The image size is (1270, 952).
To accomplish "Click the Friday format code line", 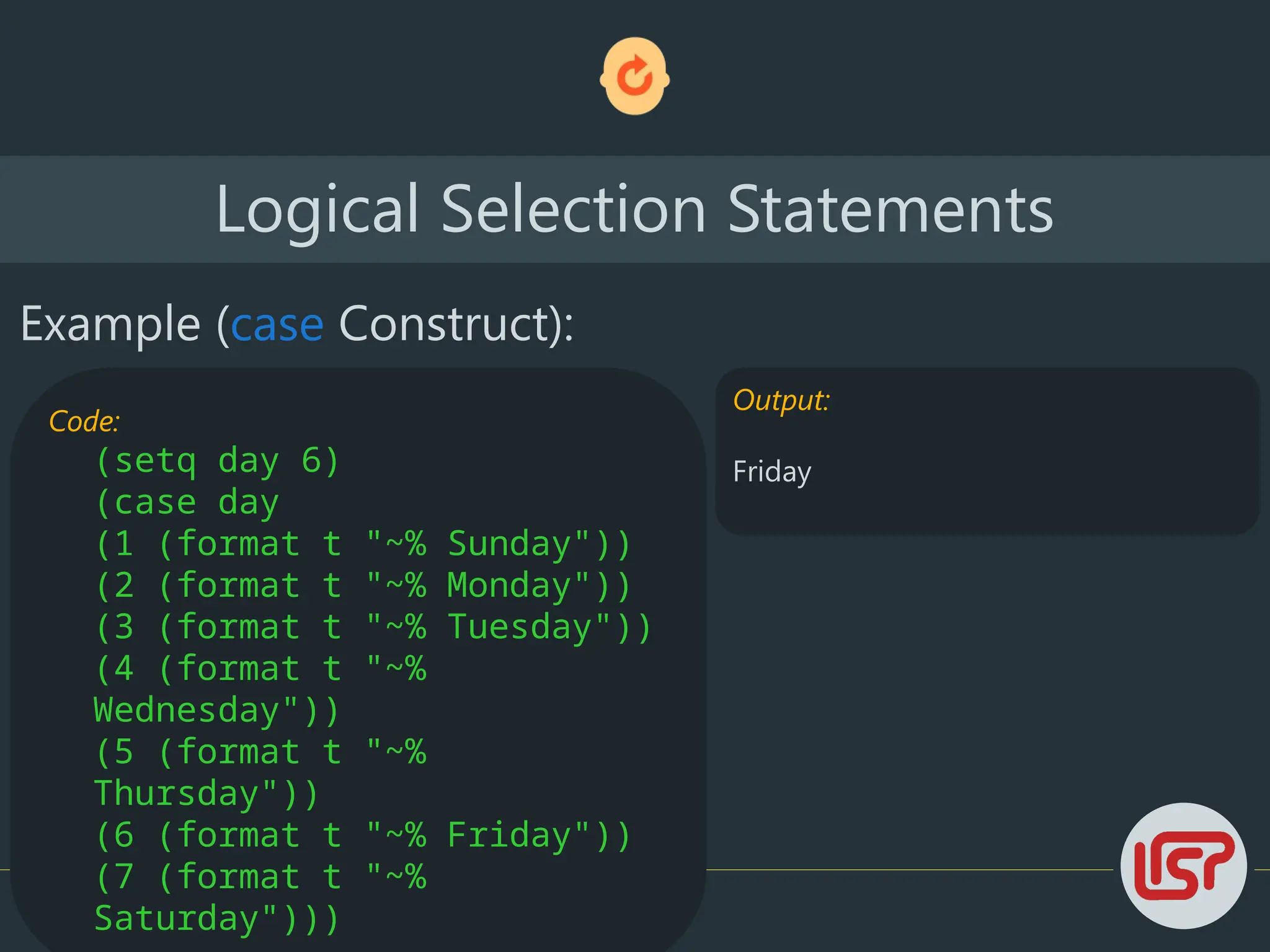I will [x=363, y=835].
